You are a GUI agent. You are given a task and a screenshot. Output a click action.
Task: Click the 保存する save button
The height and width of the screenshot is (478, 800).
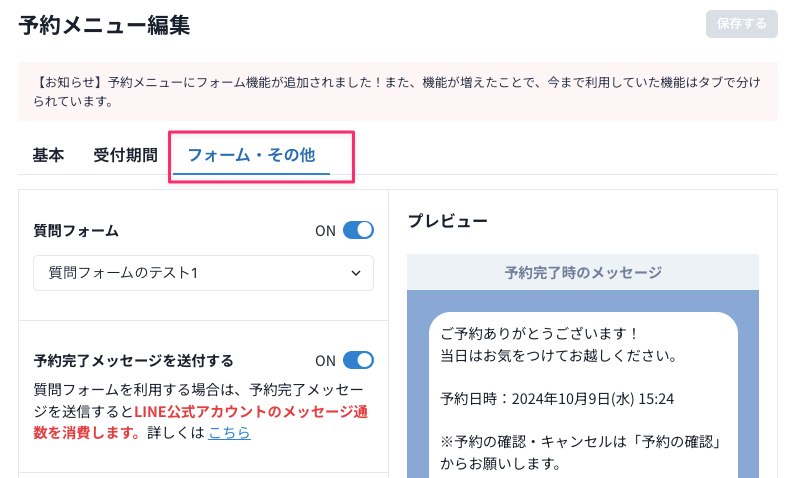pyautogui.click(x=741, y=24)
